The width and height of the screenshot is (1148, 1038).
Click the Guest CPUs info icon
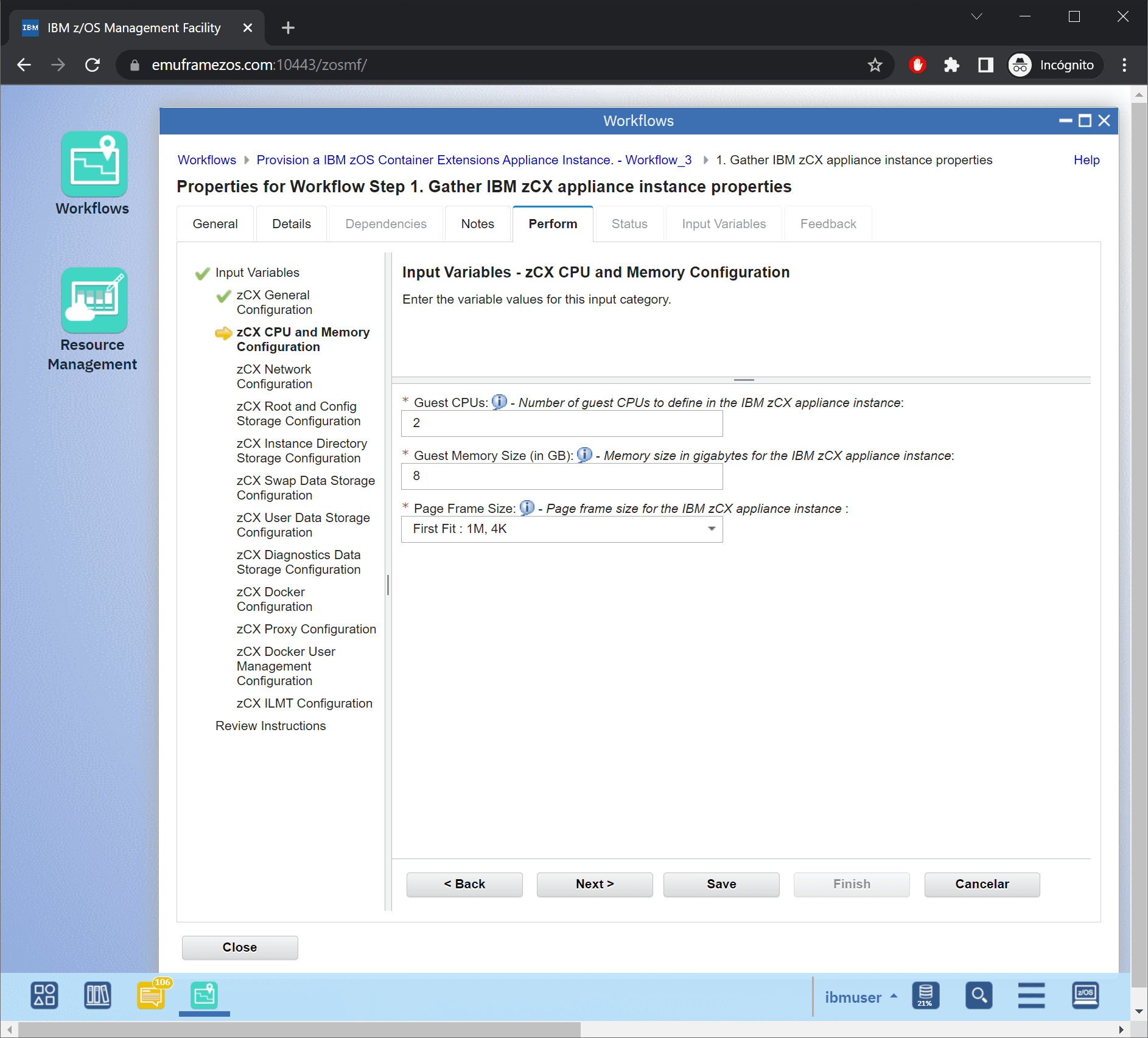(x=499, y=402)
